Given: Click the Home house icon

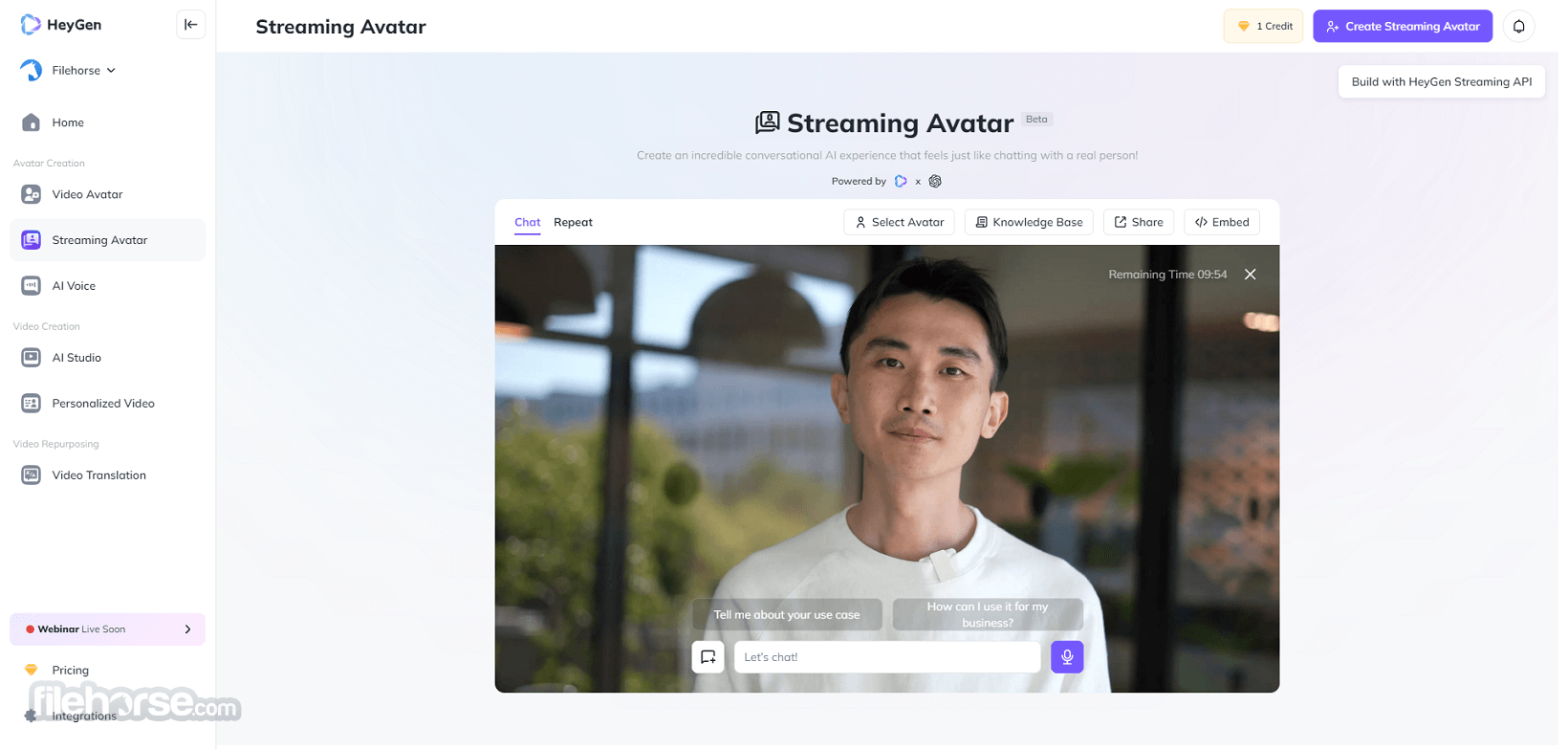Looking at the screenshot, I should click(31, 122).
